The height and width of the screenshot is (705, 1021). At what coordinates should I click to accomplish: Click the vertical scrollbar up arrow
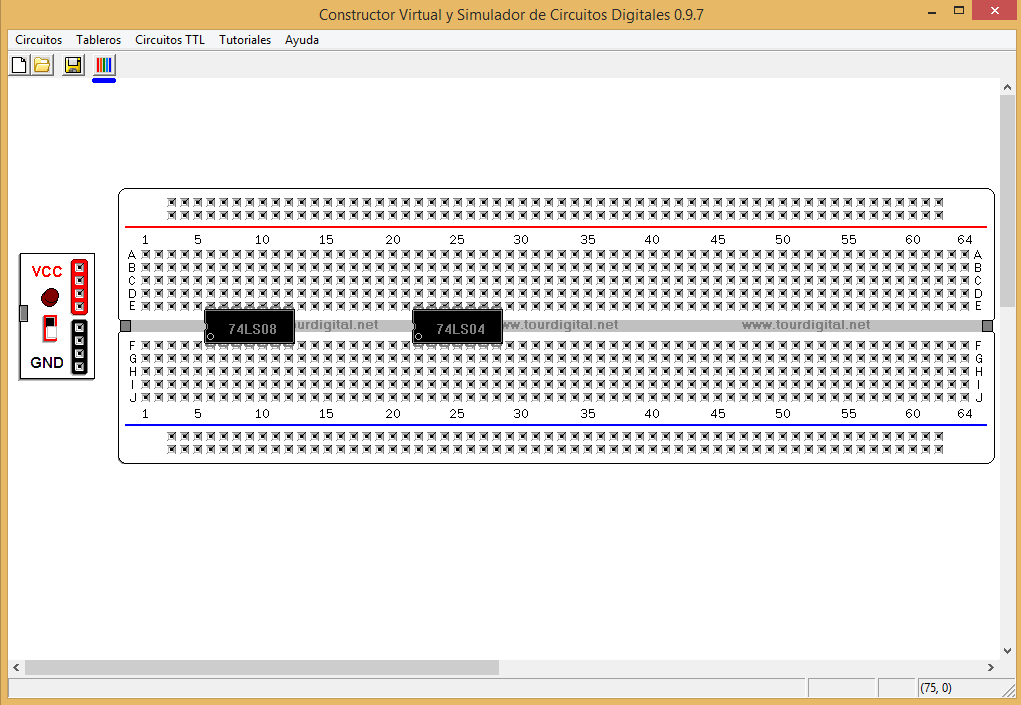1007,87
